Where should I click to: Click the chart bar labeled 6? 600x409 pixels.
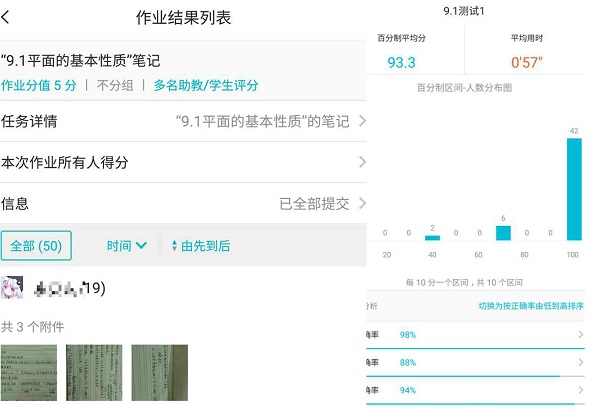coord(503,233)
